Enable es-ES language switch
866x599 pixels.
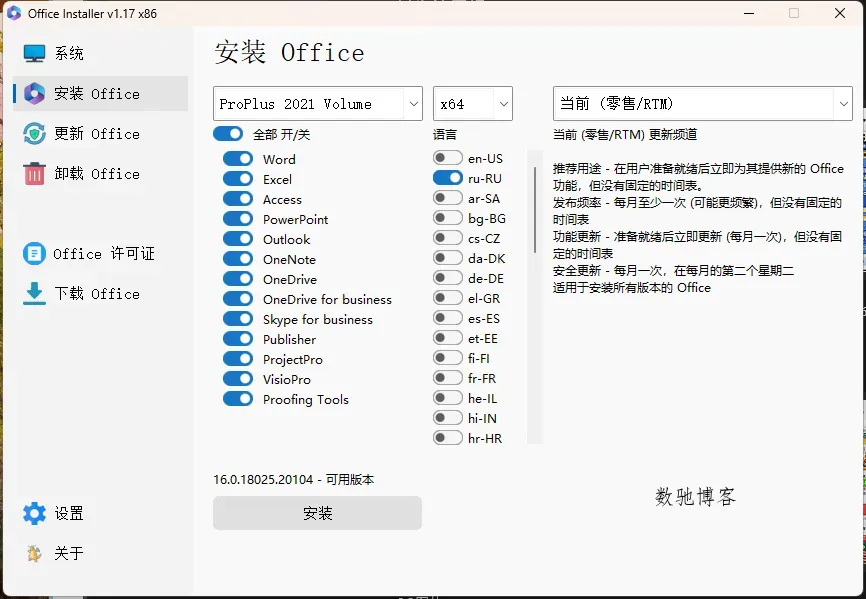[x=448, y=318]
